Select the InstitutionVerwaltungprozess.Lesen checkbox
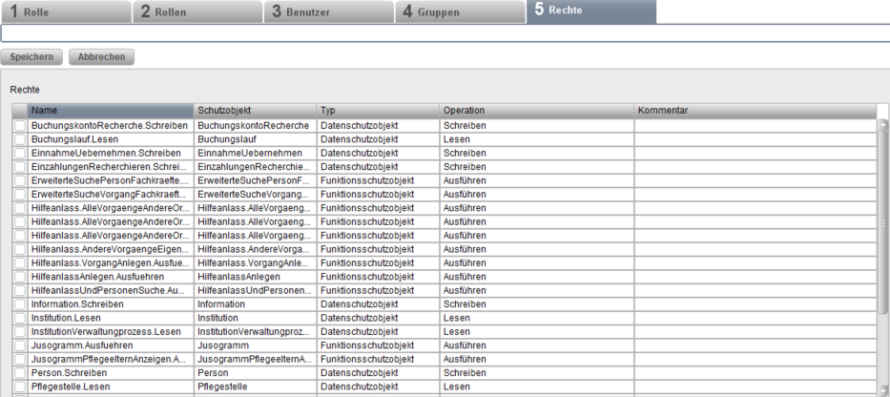890x397 pixels. (20, 331)
